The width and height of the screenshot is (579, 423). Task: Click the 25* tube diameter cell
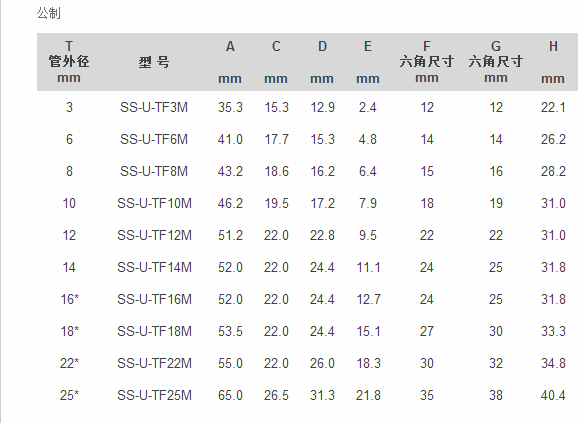(x=69, y=395)
